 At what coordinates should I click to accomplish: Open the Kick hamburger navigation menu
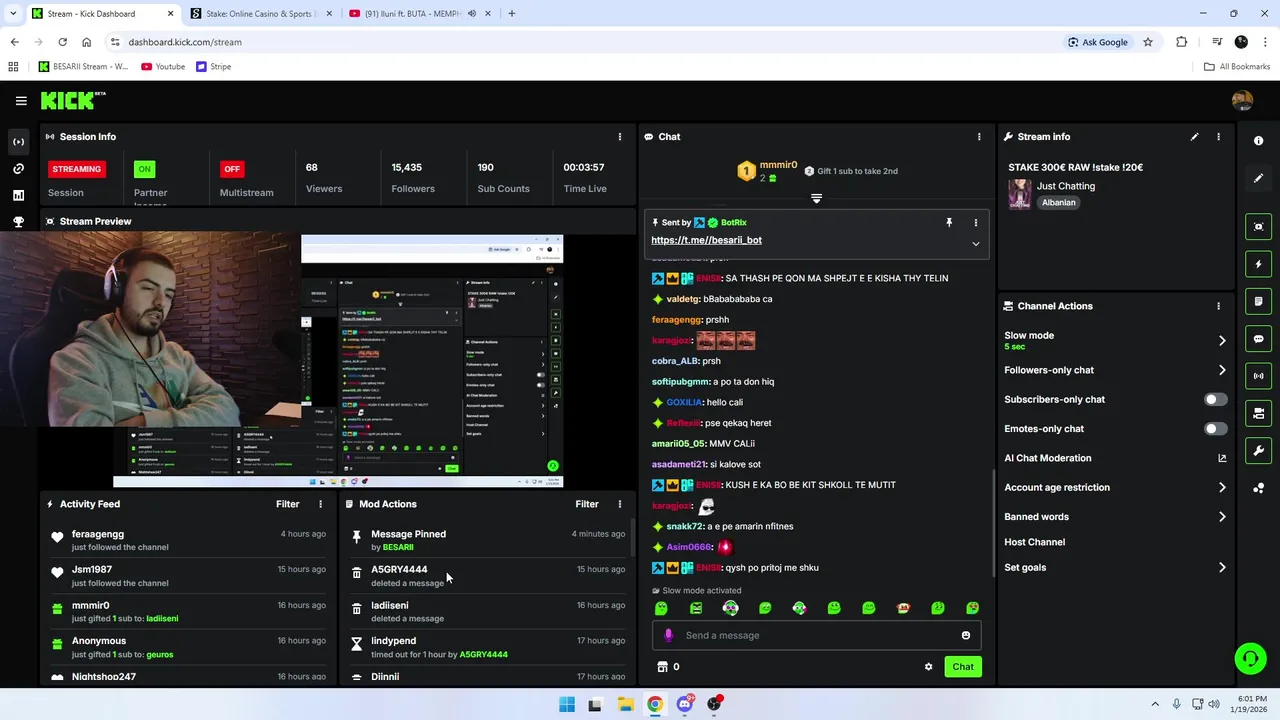[21, 101]
